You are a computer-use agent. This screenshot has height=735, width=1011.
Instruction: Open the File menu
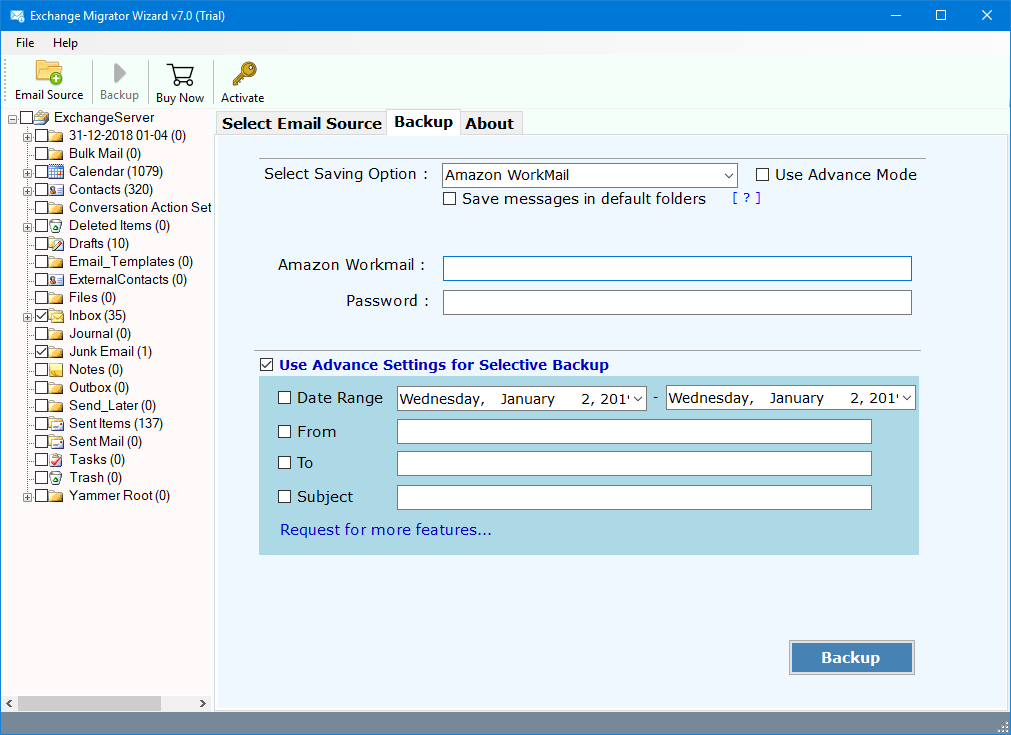point(25,43)
